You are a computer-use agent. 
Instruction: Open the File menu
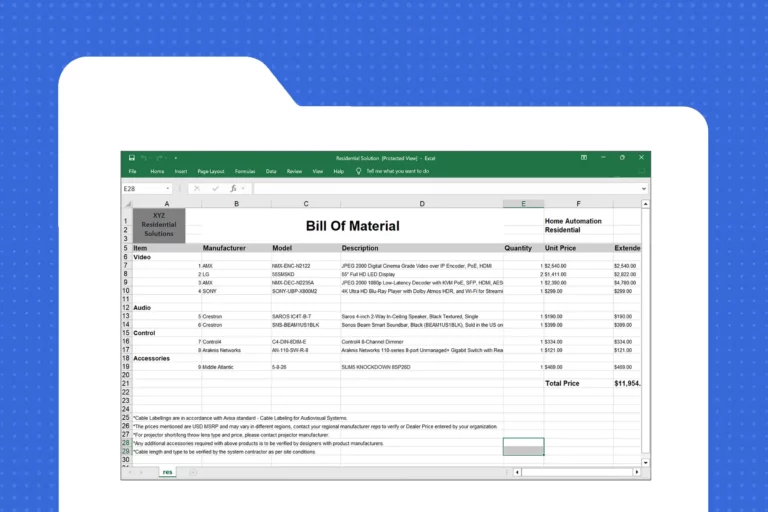click(x=132, y=171)
